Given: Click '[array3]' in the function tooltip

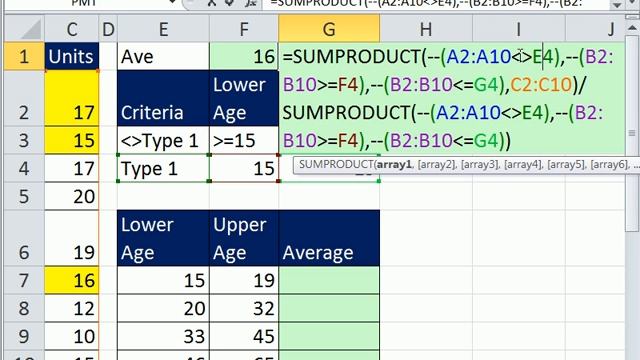Looking at the screenshot, I should (x=479, y=164).
